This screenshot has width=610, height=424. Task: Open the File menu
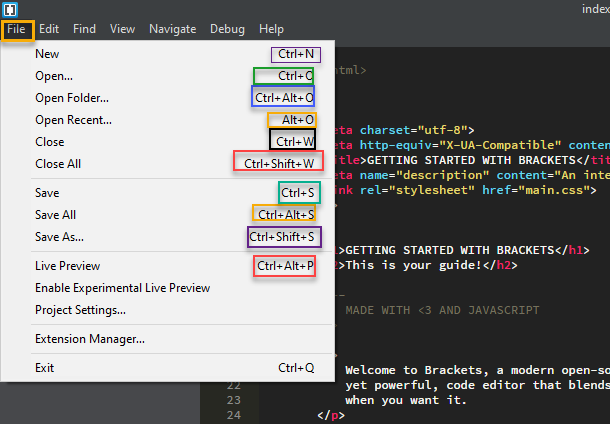pos(16,29)
